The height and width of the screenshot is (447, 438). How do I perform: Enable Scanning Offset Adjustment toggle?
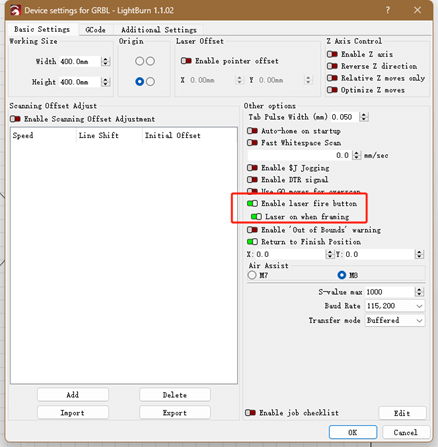point(15,119)
